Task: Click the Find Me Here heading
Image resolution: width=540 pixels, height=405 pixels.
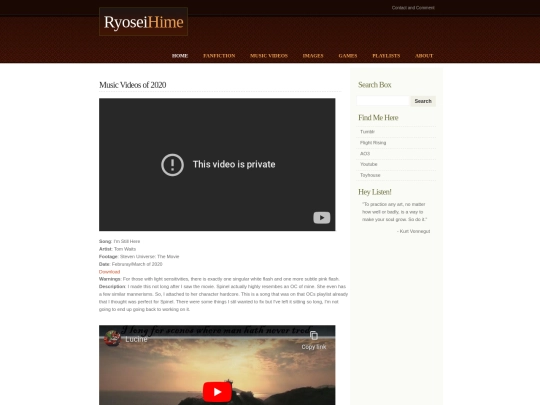Action: (378, 118)
